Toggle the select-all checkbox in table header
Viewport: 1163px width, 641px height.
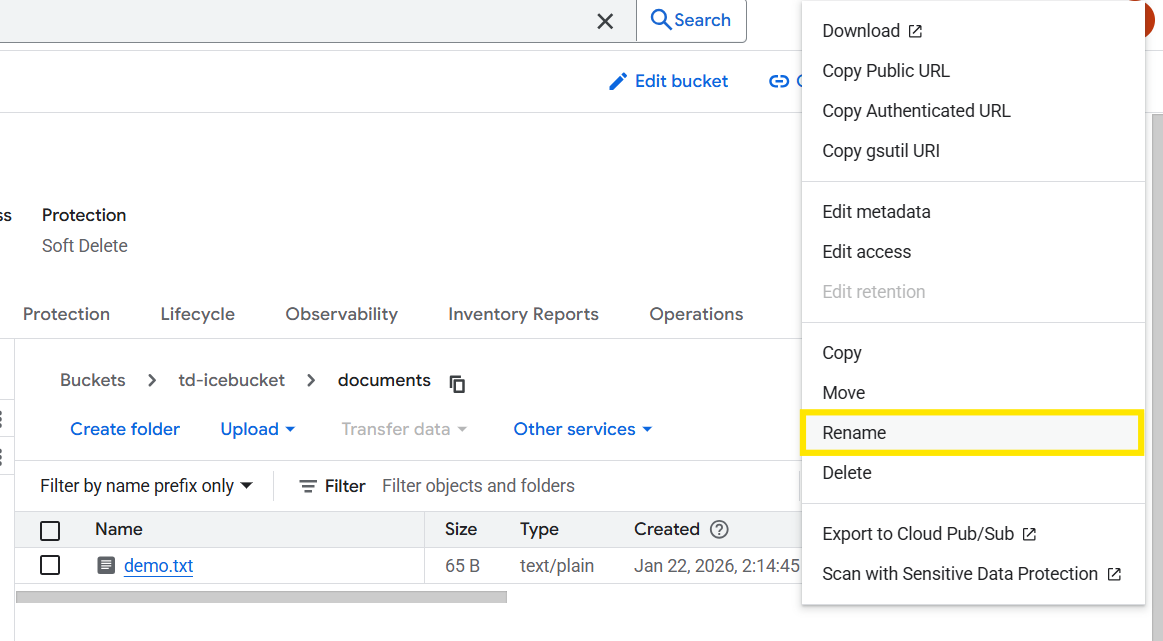tap(50, 530)
